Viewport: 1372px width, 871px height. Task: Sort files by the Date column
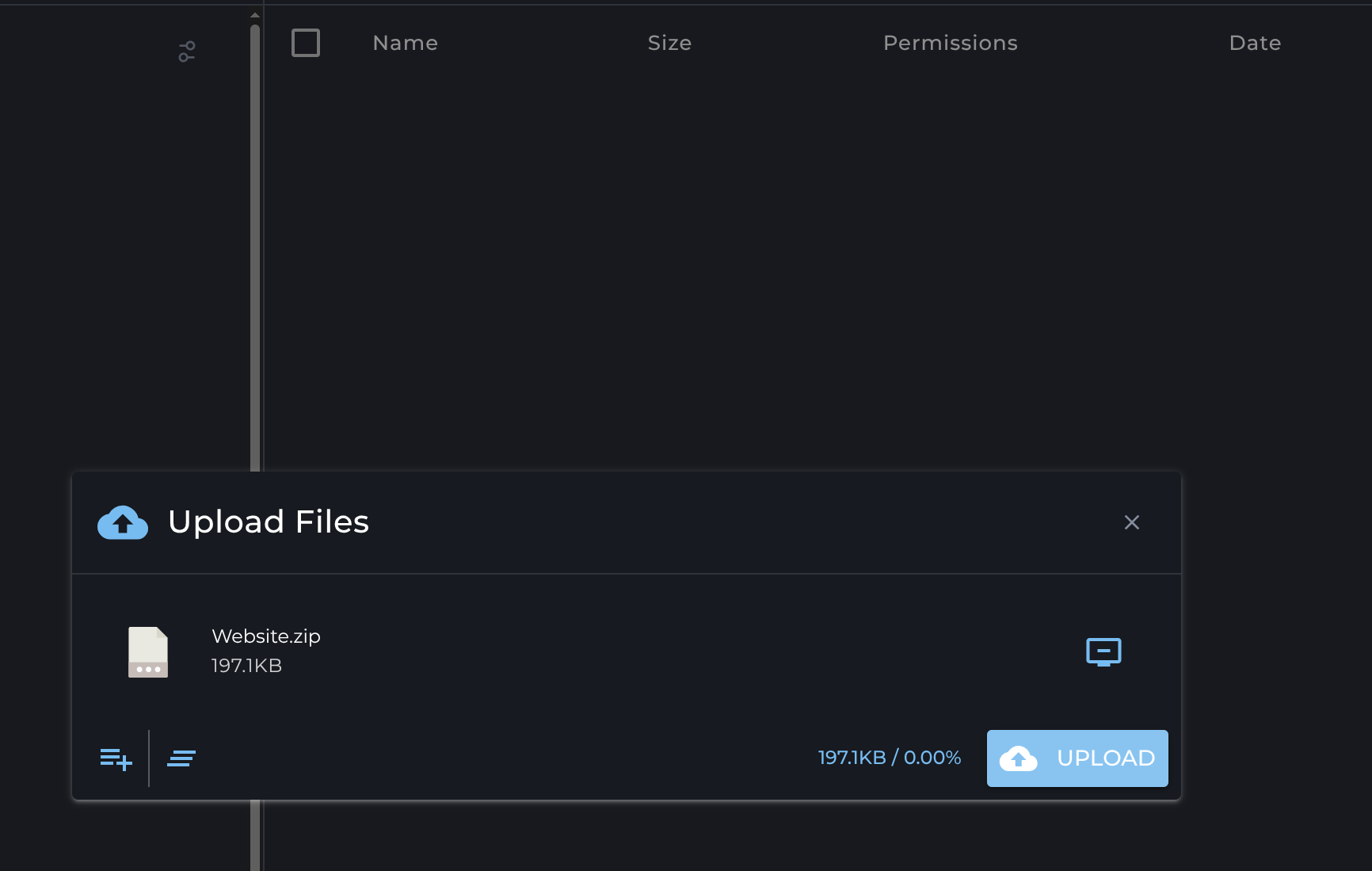(x=1255, y=43)
